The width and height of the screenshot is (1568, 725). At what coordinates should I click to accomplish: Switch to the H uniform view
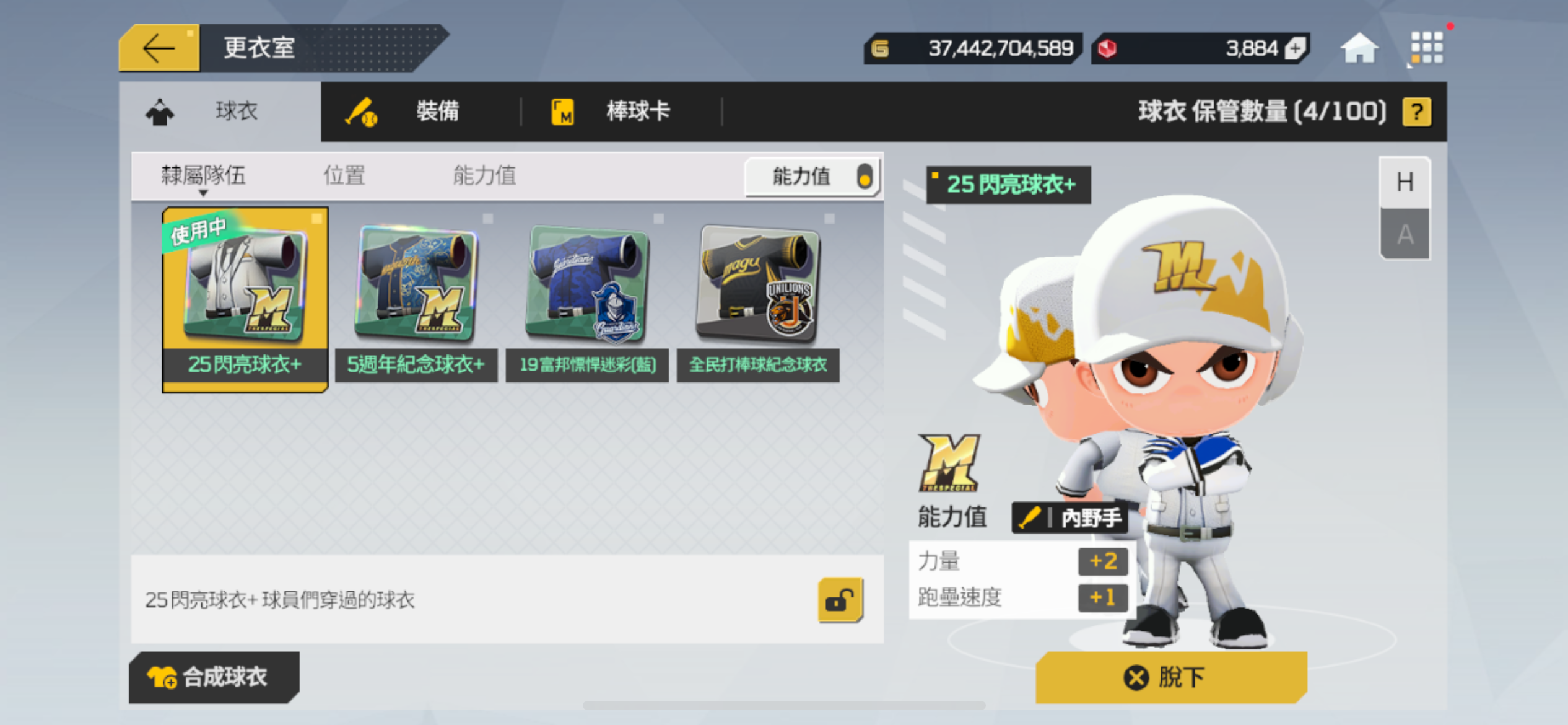[1405, 182]
